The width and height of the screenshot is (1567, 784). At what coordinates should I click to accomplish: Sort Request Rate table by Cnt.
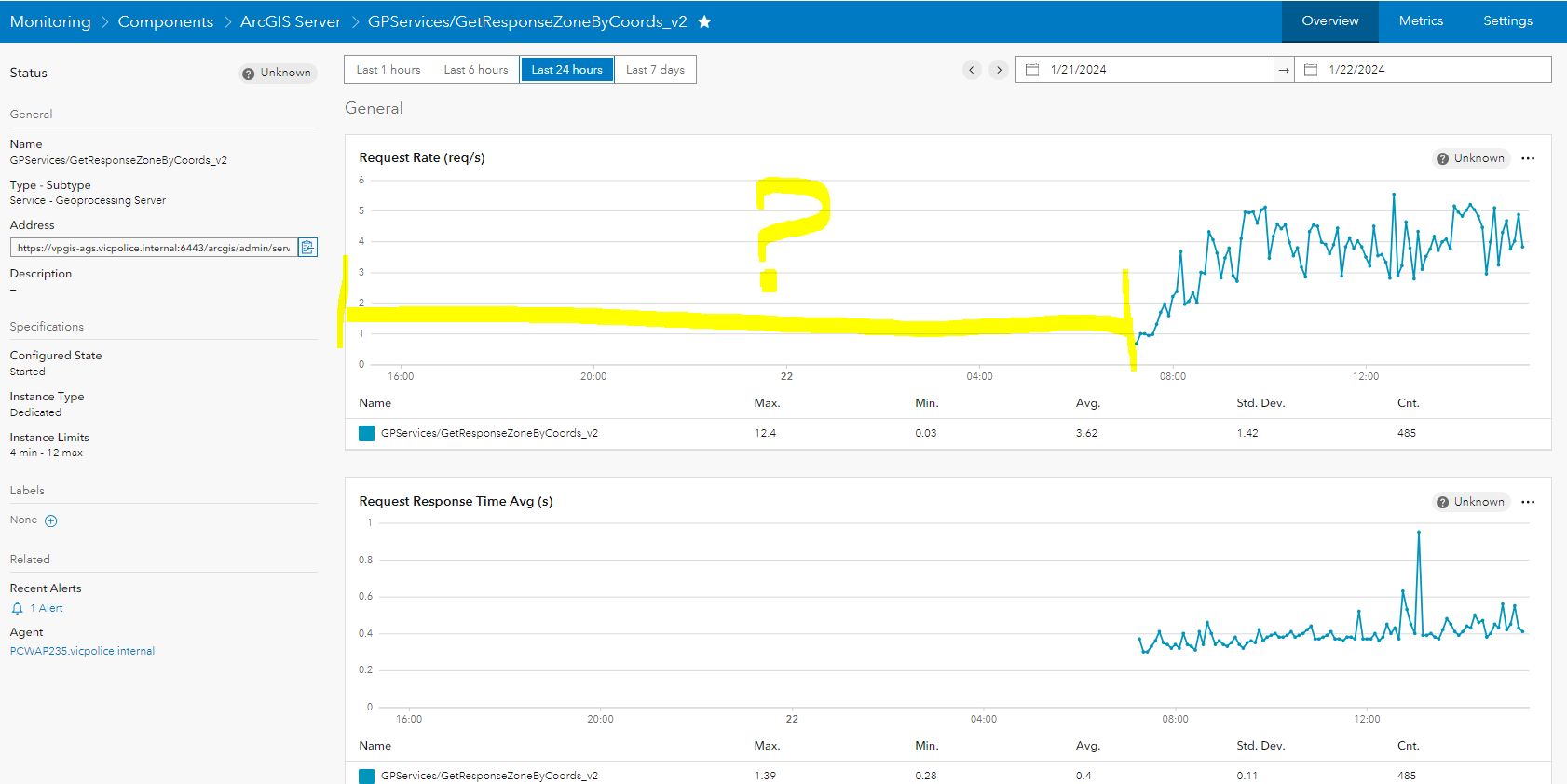click(1408, 403)
